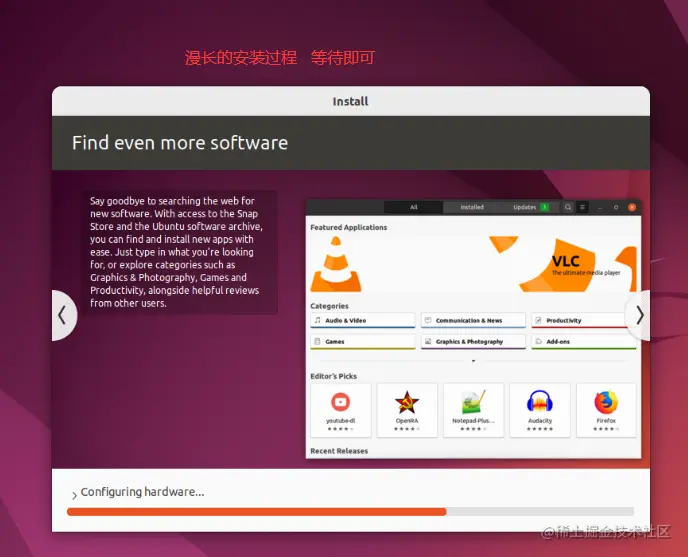Click the VLC ultimate media player tagline
This screenshot has height=557, width=688.
tap(586, 273)
